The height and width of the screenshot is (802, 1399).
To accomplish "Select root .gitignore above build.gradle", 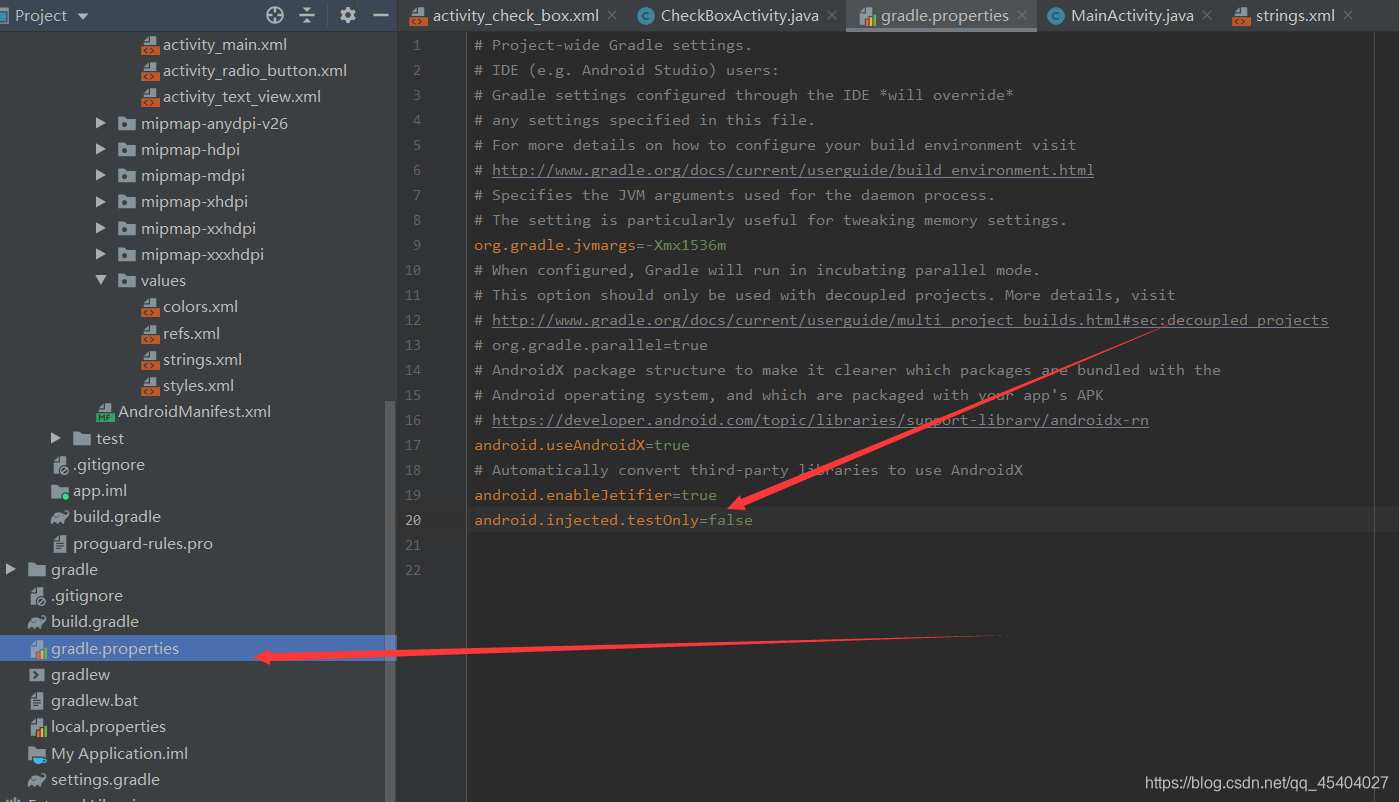I will [86, 596].
